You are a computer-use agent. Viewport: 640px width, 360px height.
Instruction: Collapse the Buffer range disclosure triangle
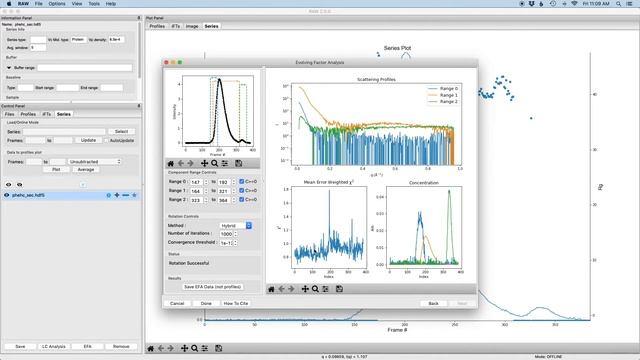pyautogui.click(x=9, y=67)
